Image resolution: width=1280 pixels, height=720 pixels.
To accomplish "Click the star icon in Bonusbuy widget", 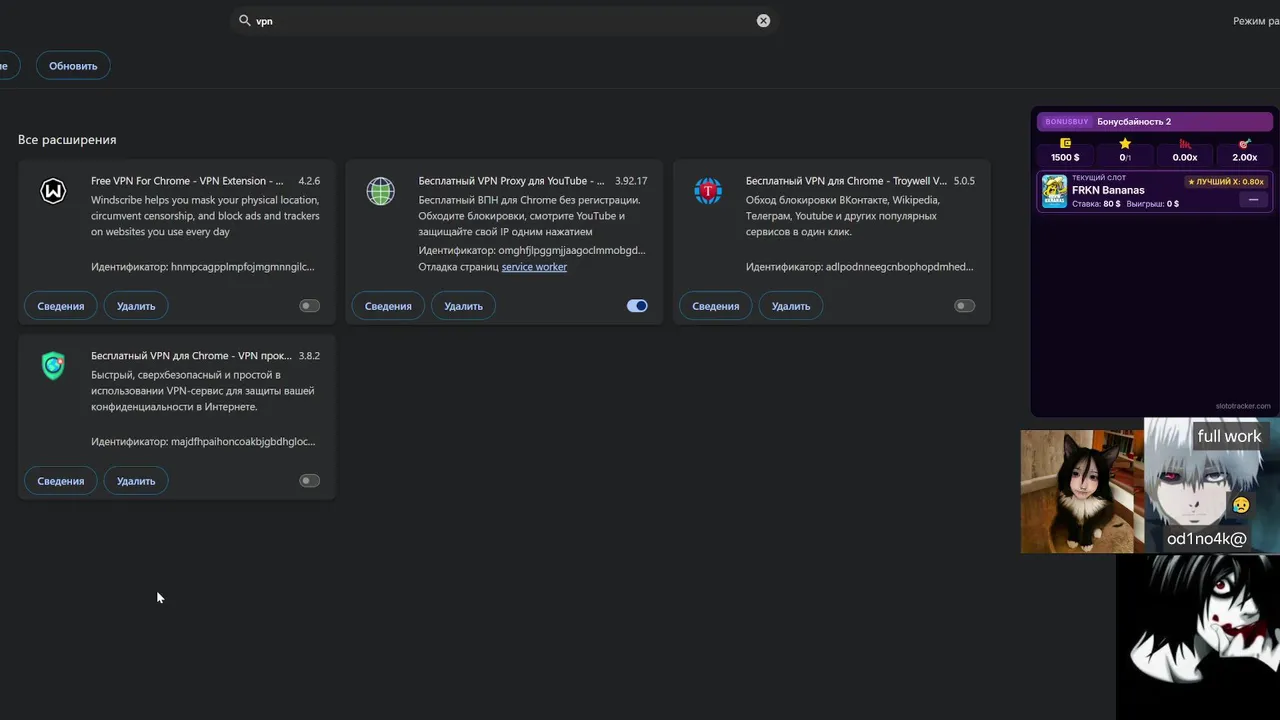I will (x=1125, y=144).
